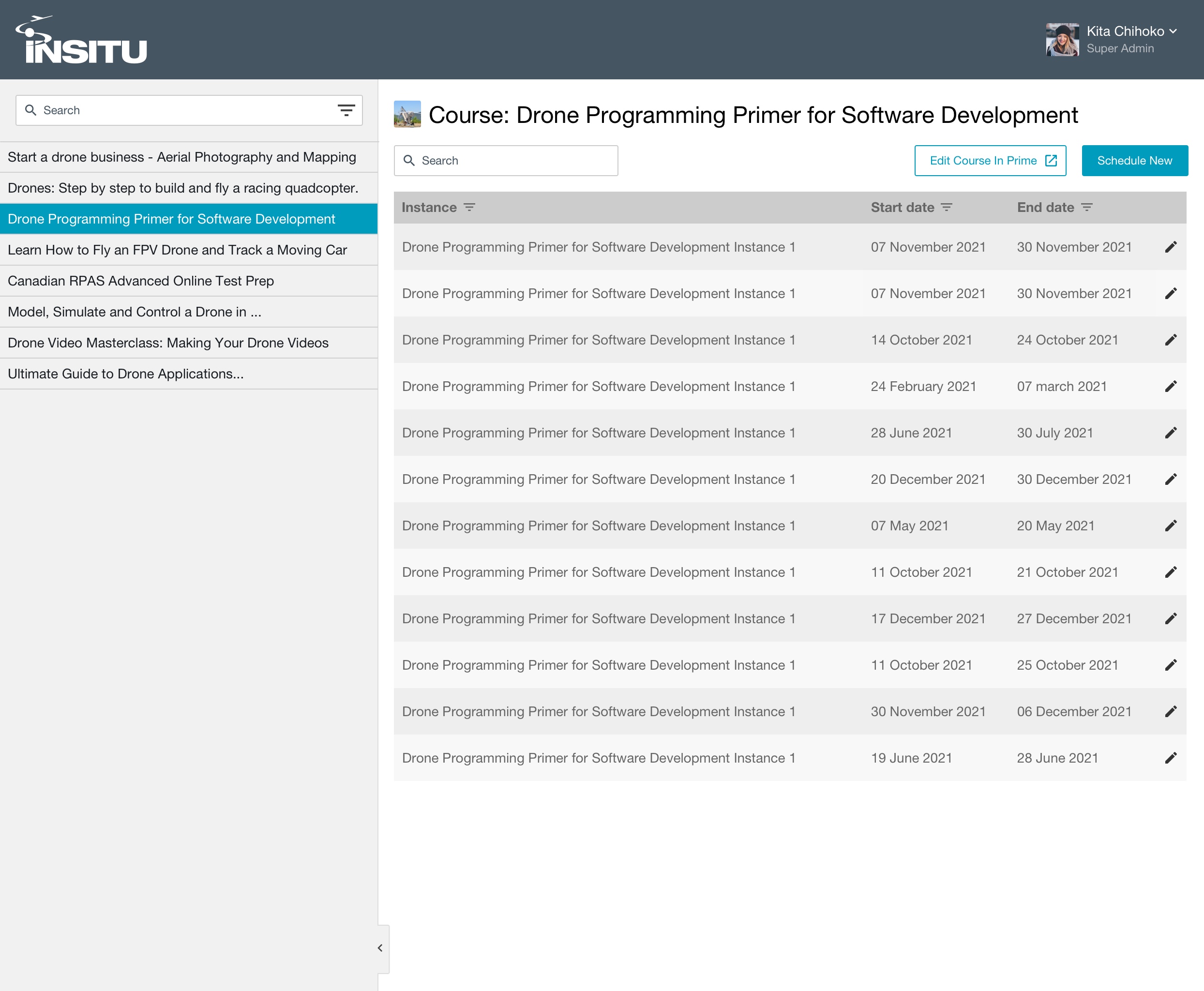Edit the instance starting 17 December 2021
1204x991 pixels.
pos(1171,619)
